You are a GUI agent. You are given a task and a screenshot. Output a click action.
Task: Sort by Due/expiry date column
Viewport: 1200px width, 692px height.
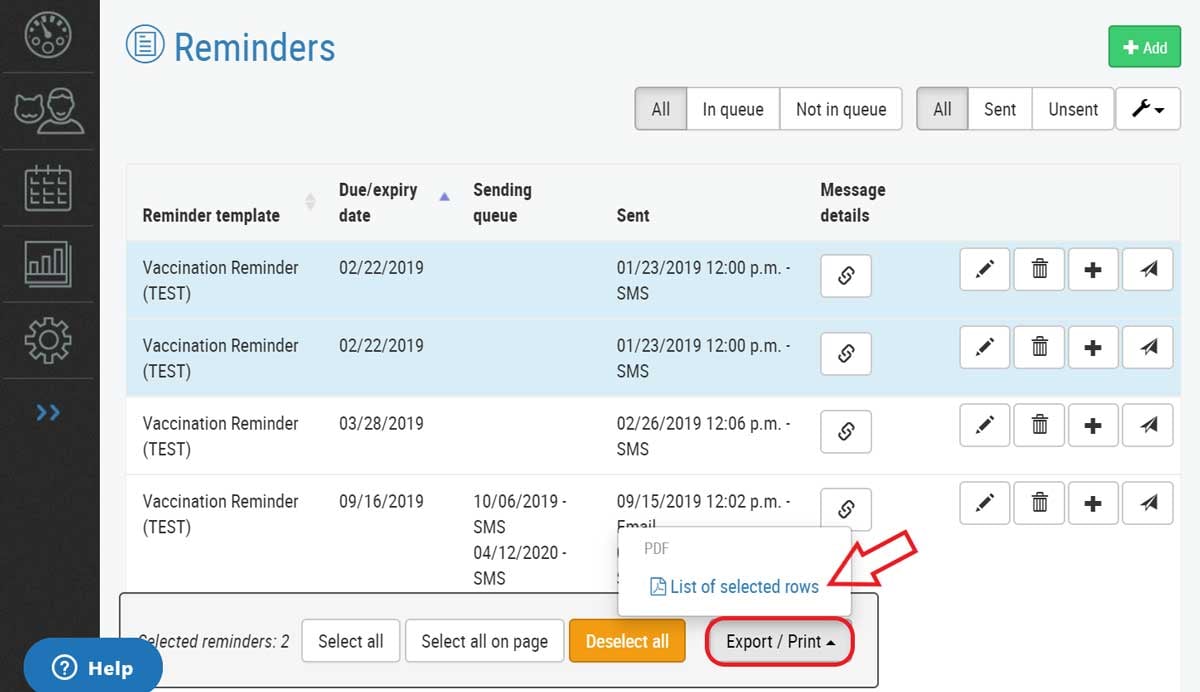click(x=378, y=202)
